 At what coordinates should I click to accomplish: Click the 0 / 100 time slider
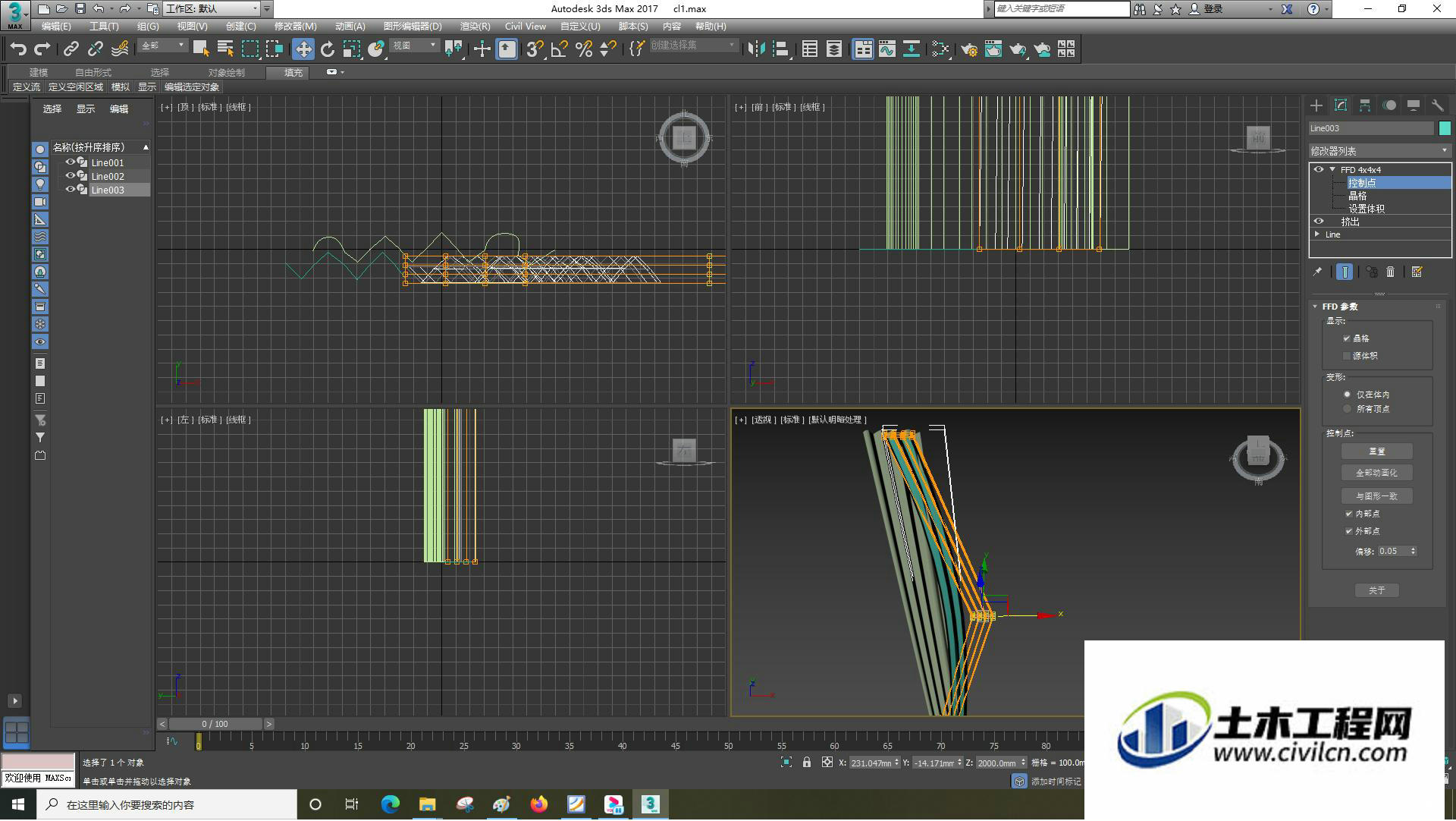coord(215,725)
